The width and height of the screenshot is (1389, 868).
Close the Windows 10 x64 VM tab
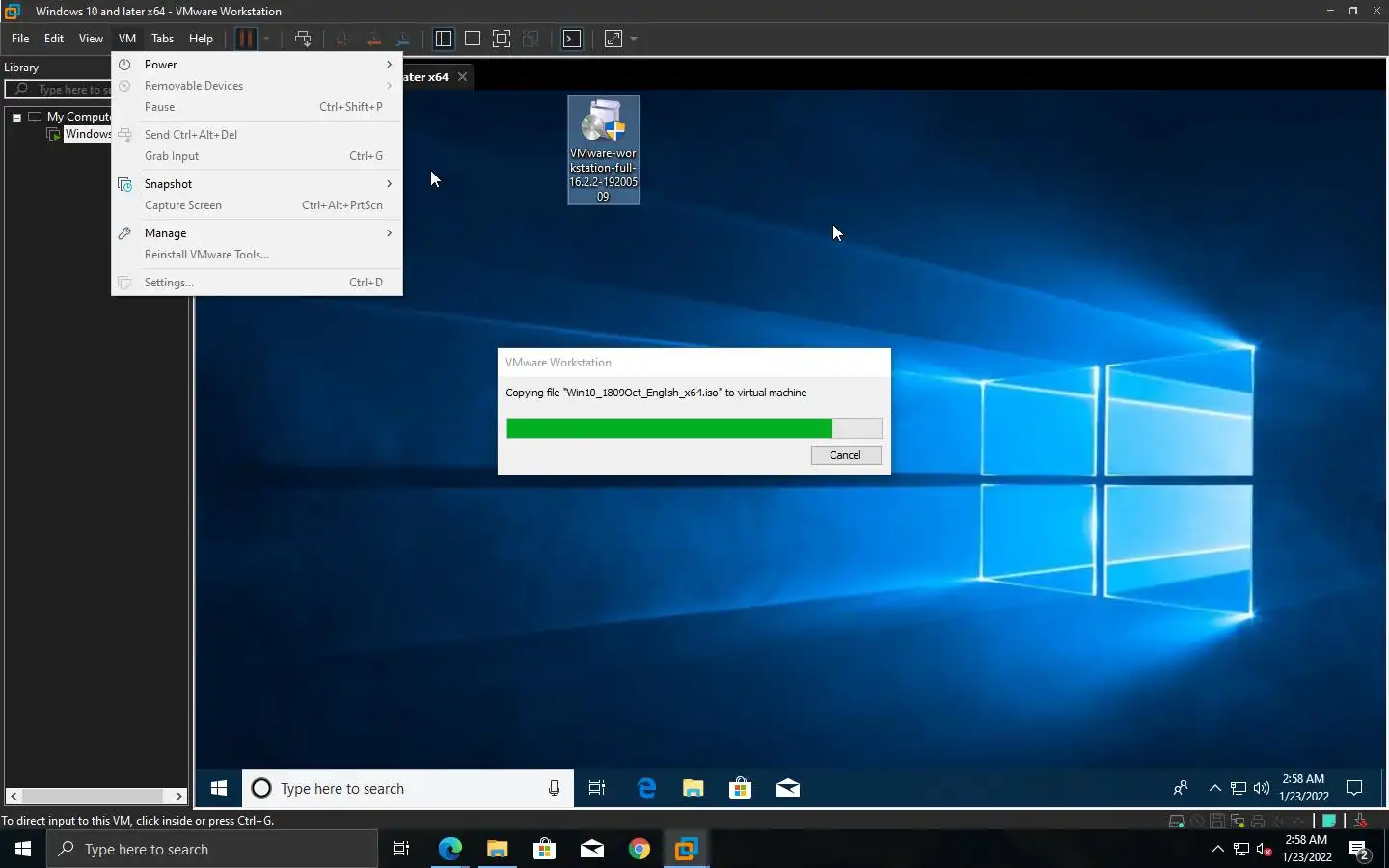tap(462, 77)
